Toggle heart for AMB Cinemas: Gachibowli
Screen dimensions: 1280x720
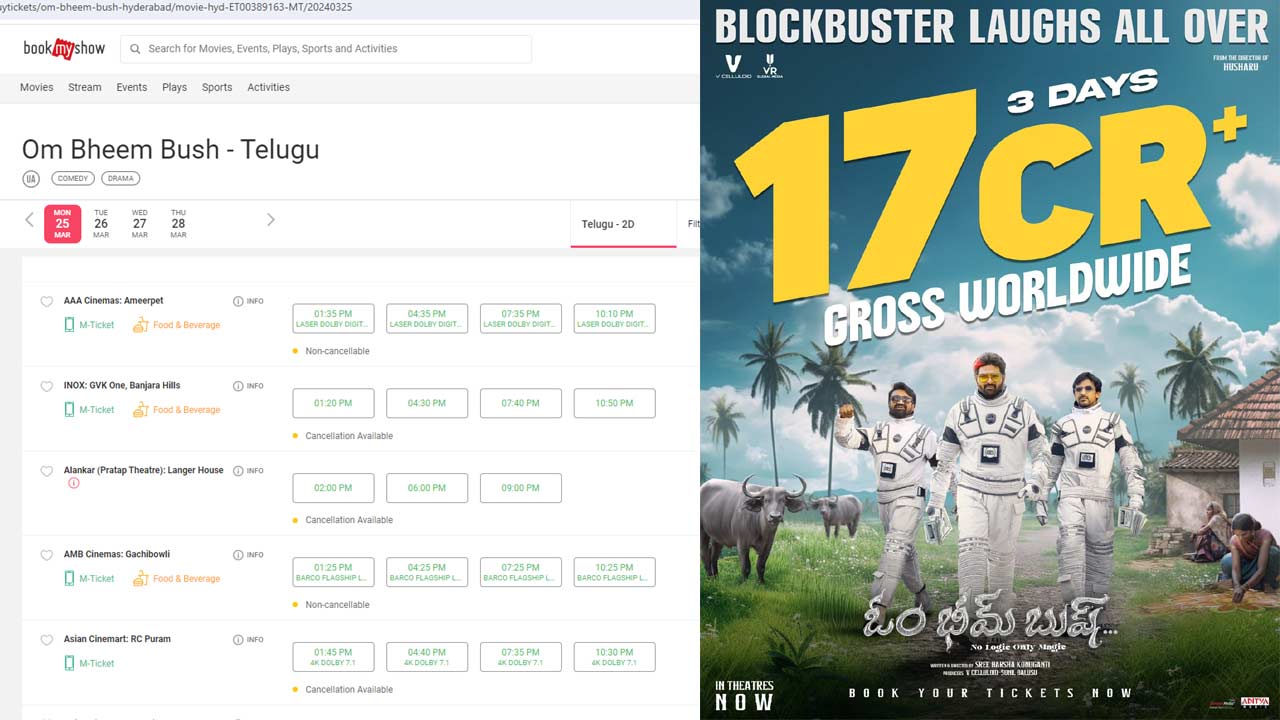coord(46,556)
